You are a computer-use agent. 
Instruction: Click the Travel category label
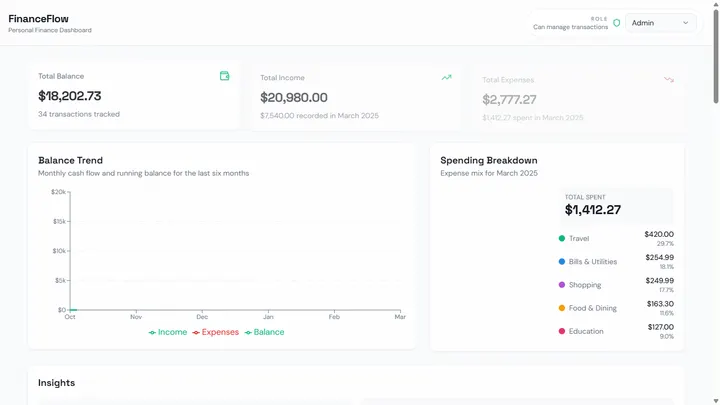579,238
